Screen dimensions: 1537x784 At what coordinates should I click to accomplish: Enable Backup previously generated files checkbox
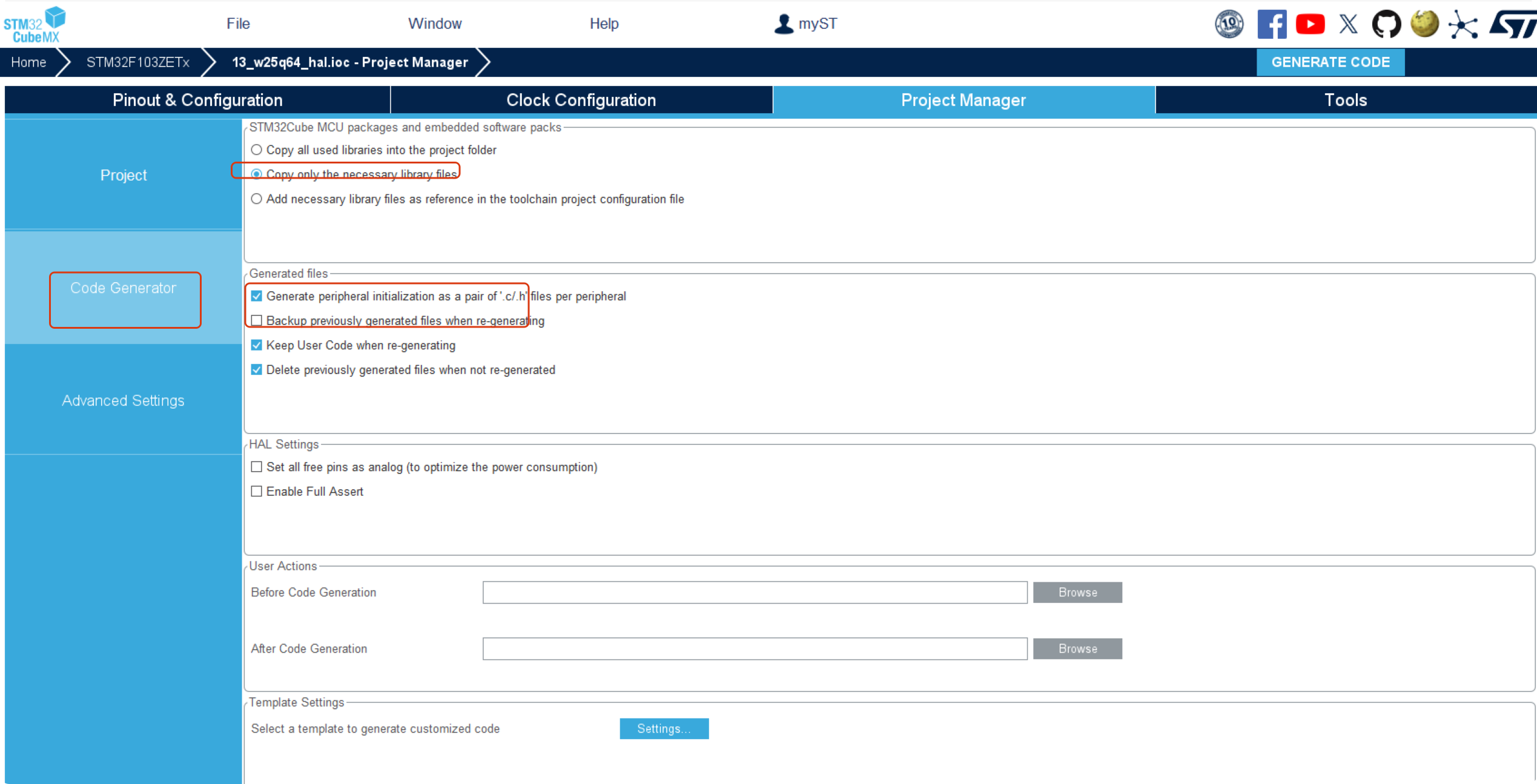pyautogui.click(x=257, y=320)
